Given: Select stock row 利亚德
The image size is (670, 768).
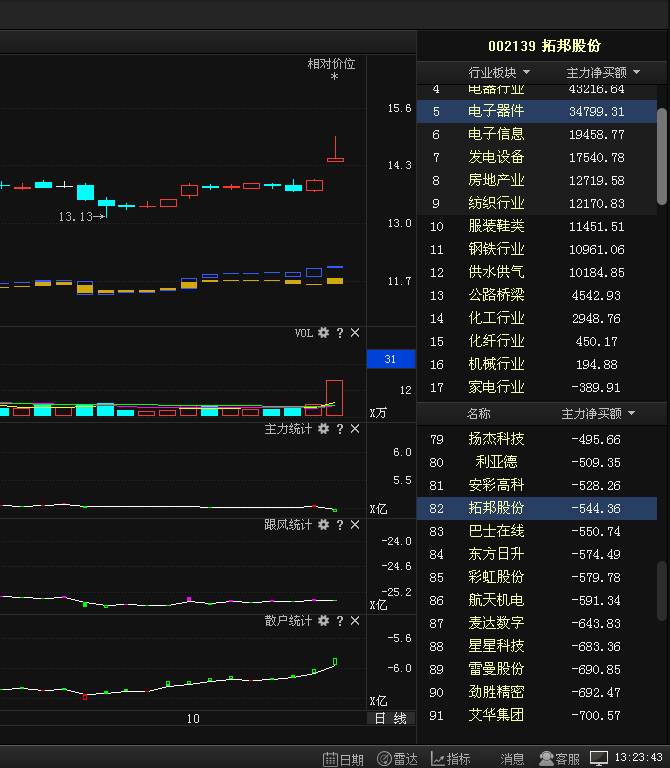Looking at the screenshot, I should point(537,462).
